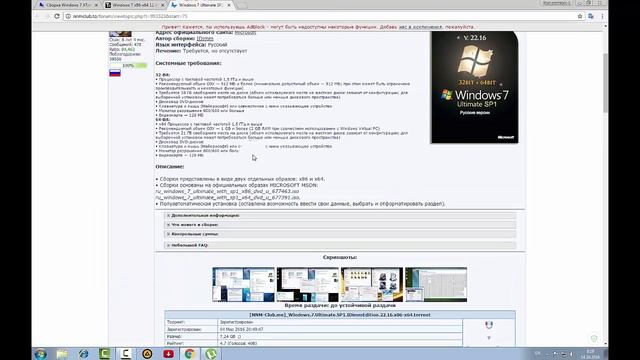Open the Windows Start menu

coord(40,354)
